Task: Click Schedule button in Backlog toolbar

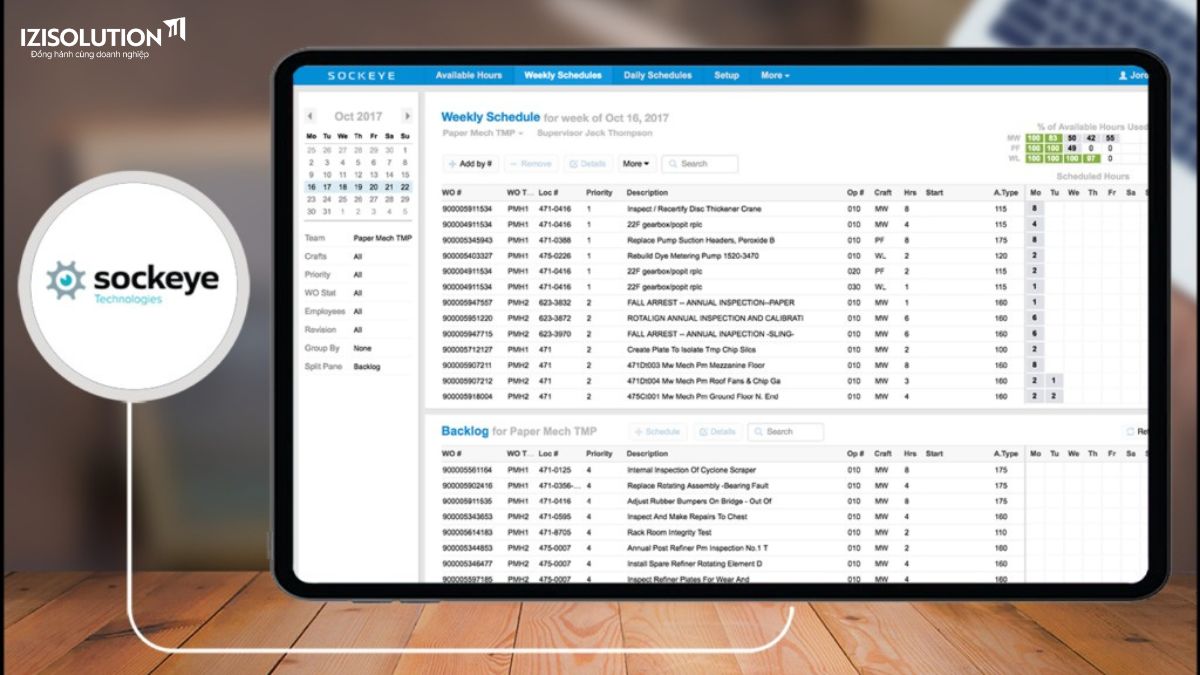Action: (x=657, y=432)
